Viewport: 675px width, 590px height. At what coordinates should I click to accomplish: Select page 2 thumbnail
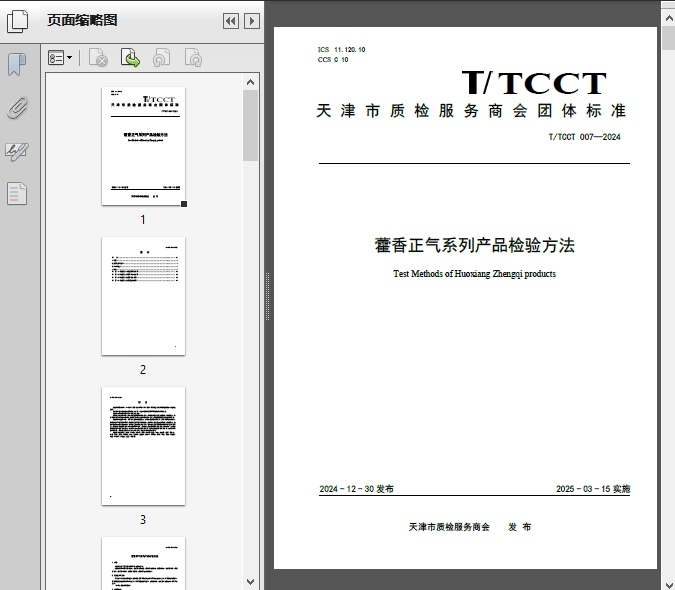pyautogui.click(x=143, y=296)
